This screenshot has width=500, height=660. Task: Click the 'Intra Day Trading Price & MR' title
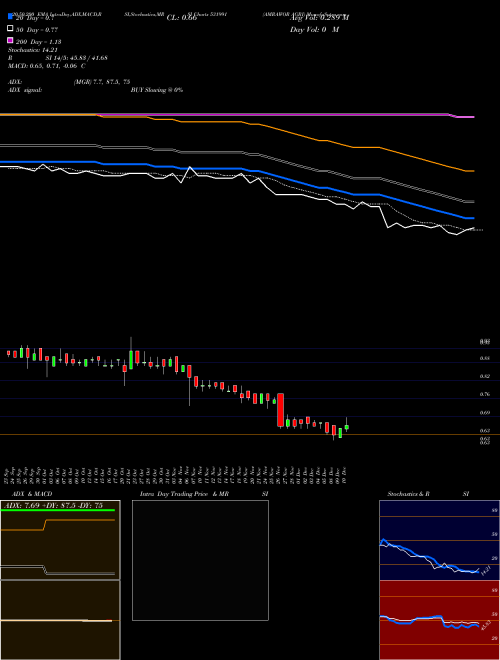point(184,494)
